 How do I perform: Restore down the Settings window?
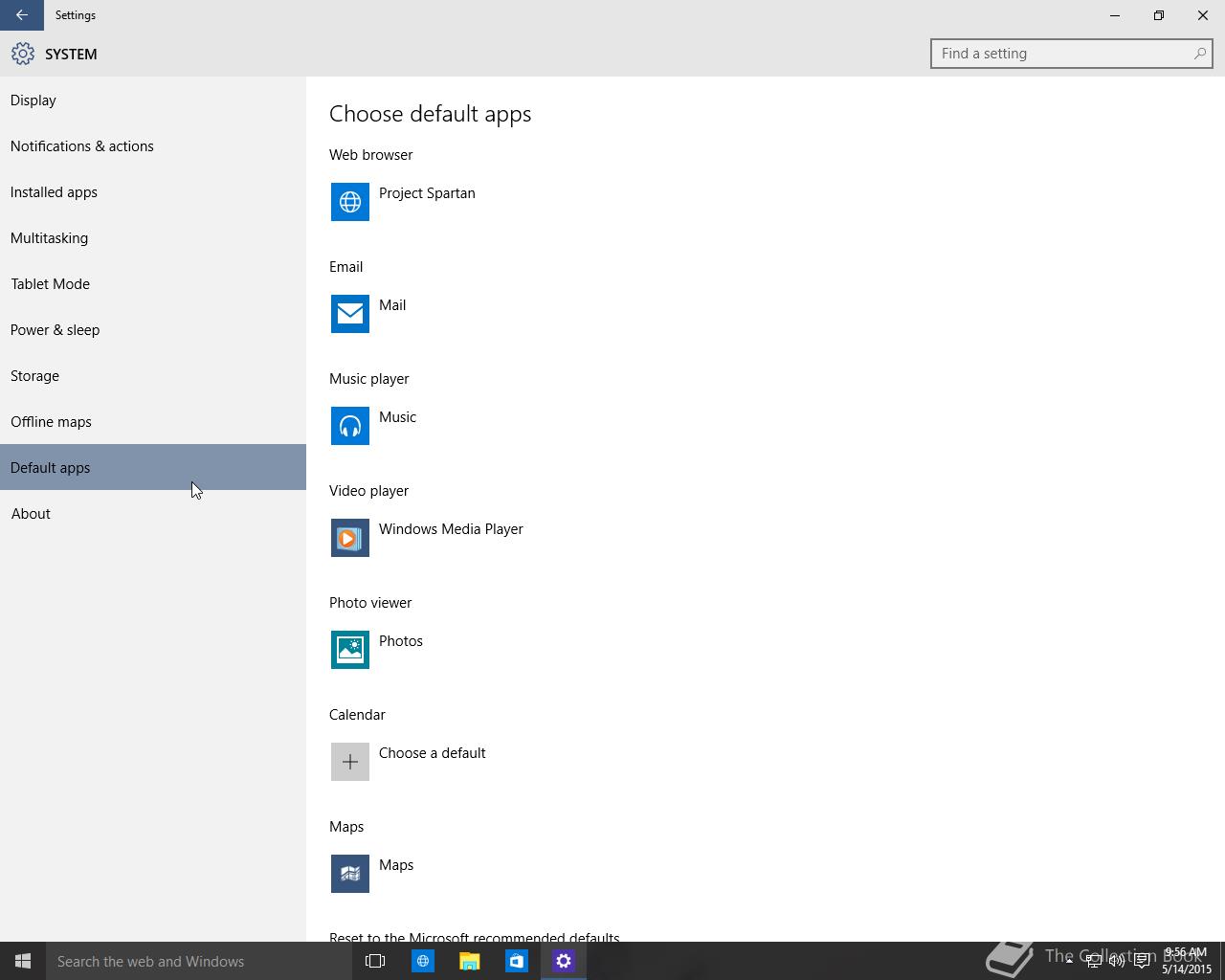click(1159, 15)
